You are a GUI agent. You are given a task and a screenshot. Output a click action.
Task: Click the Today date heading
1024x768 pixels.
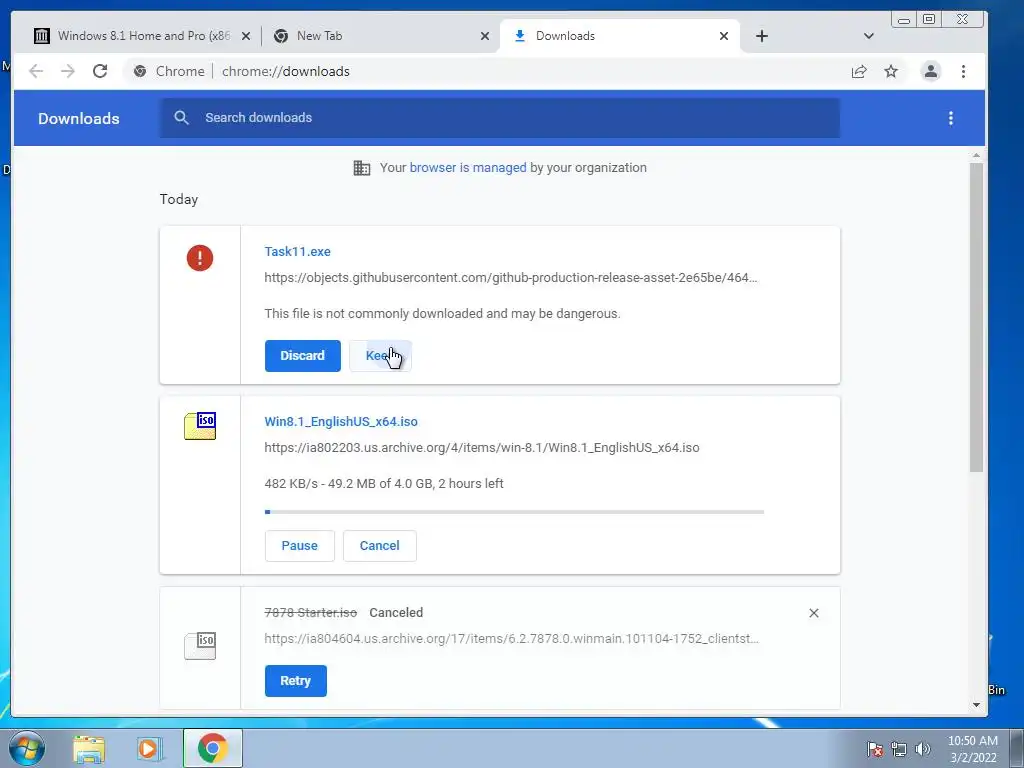pos(179,199)
